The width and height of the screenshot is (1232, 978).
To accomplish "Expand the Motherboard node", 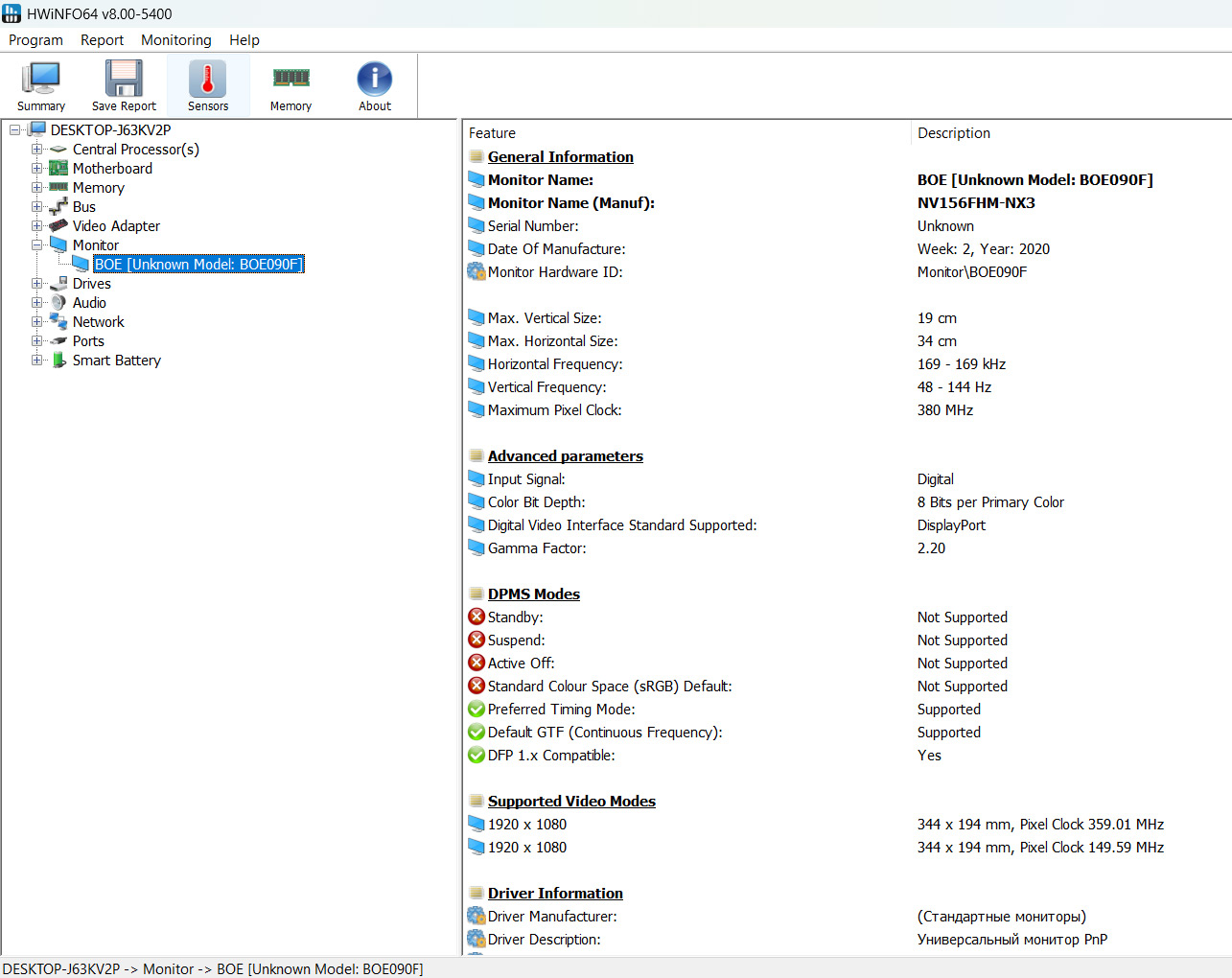I will pos(36,168).
